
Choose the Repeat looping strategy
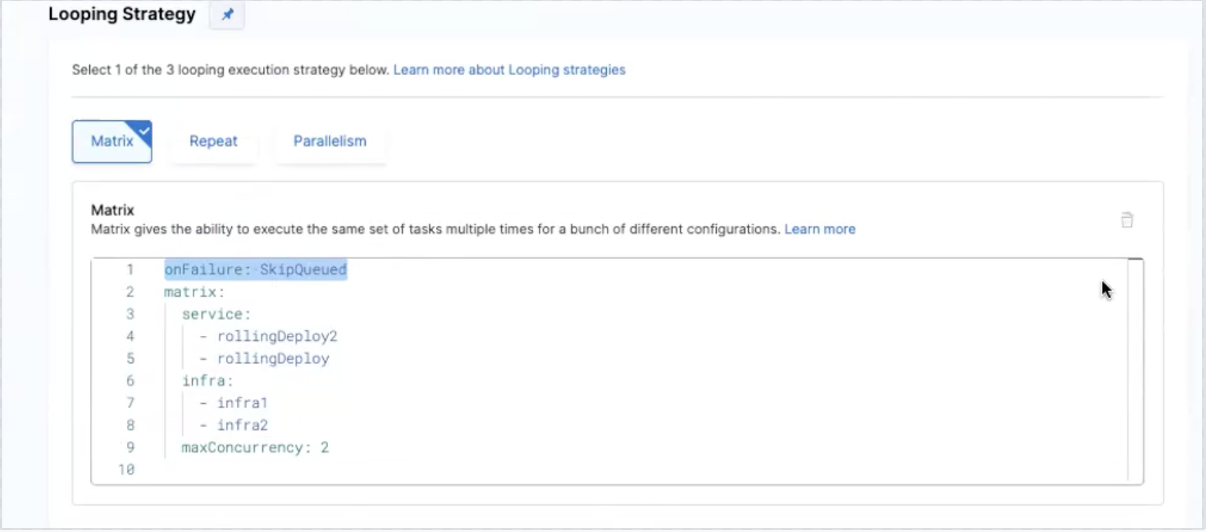(x=213, y=141)
